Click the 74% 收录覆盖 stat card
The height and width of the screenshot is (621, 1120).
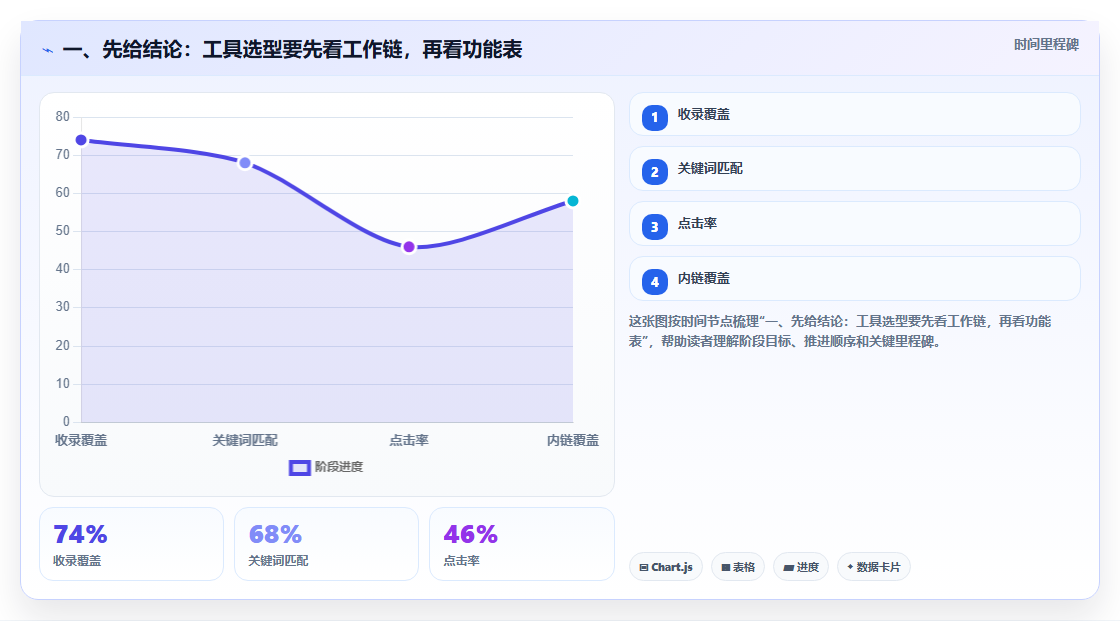[131, 544]
